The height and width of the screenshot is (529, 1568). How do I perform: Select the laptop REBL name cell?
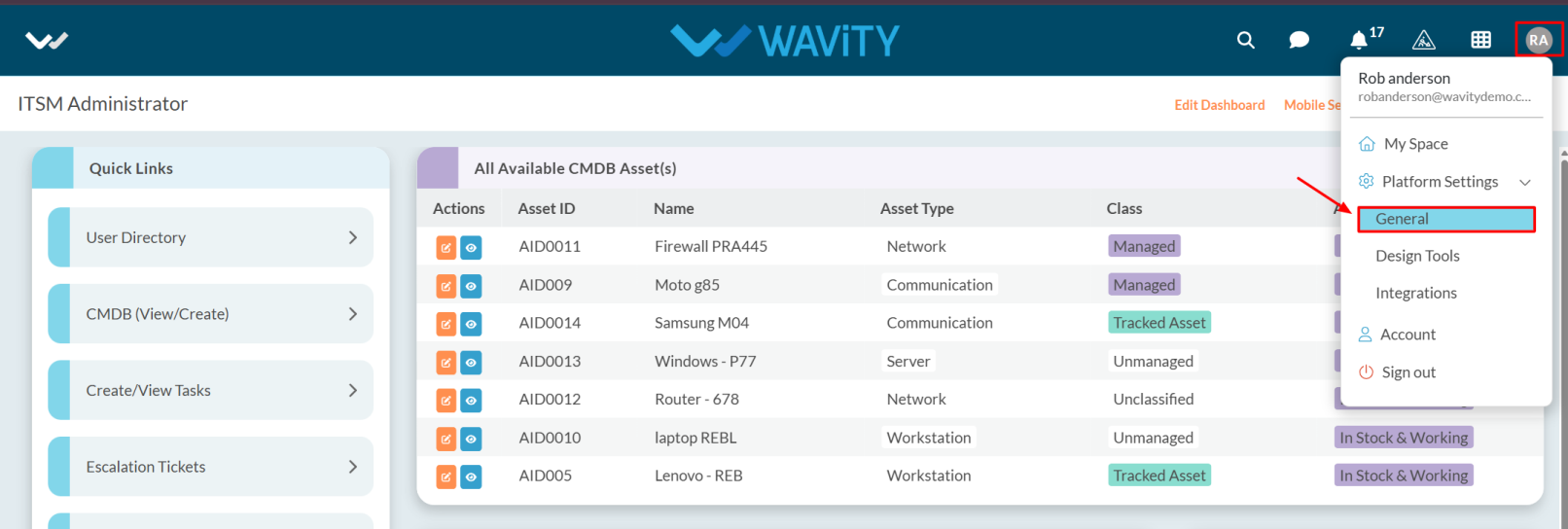(695, 438)
